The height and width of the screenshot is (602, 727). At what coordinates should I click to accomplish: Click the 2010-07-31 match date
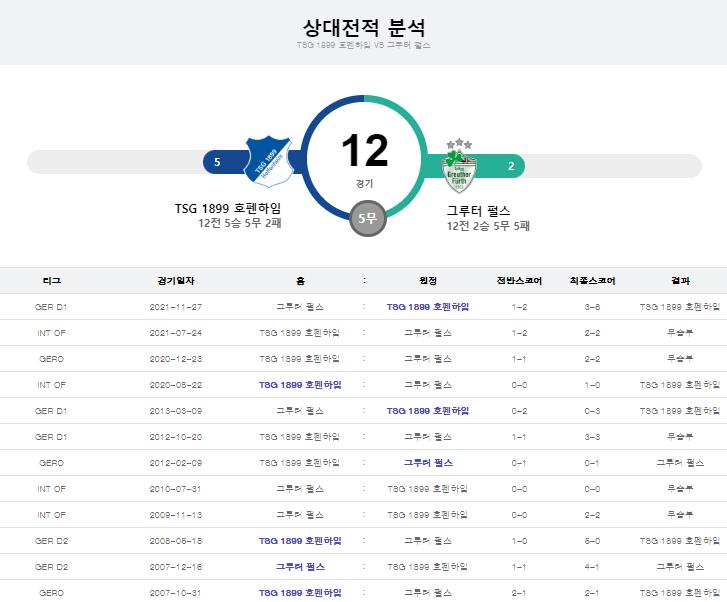tap(176, 489)
